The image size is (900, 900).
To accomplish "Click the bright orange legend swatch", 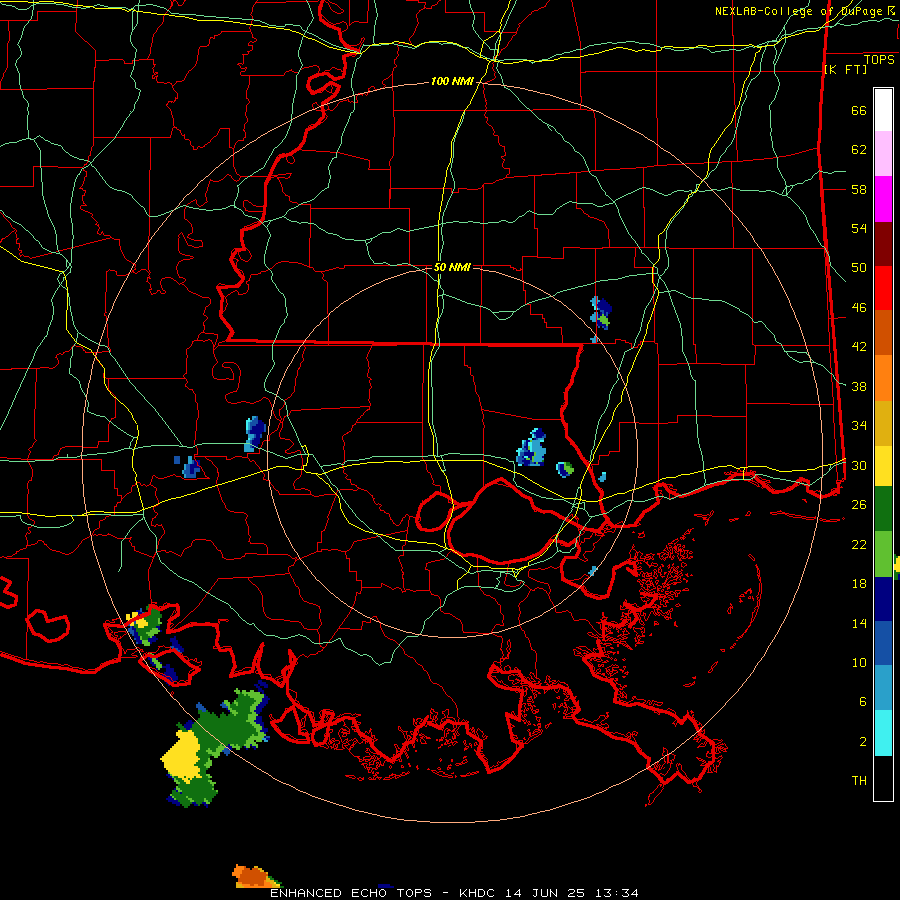I will (883, 378).
